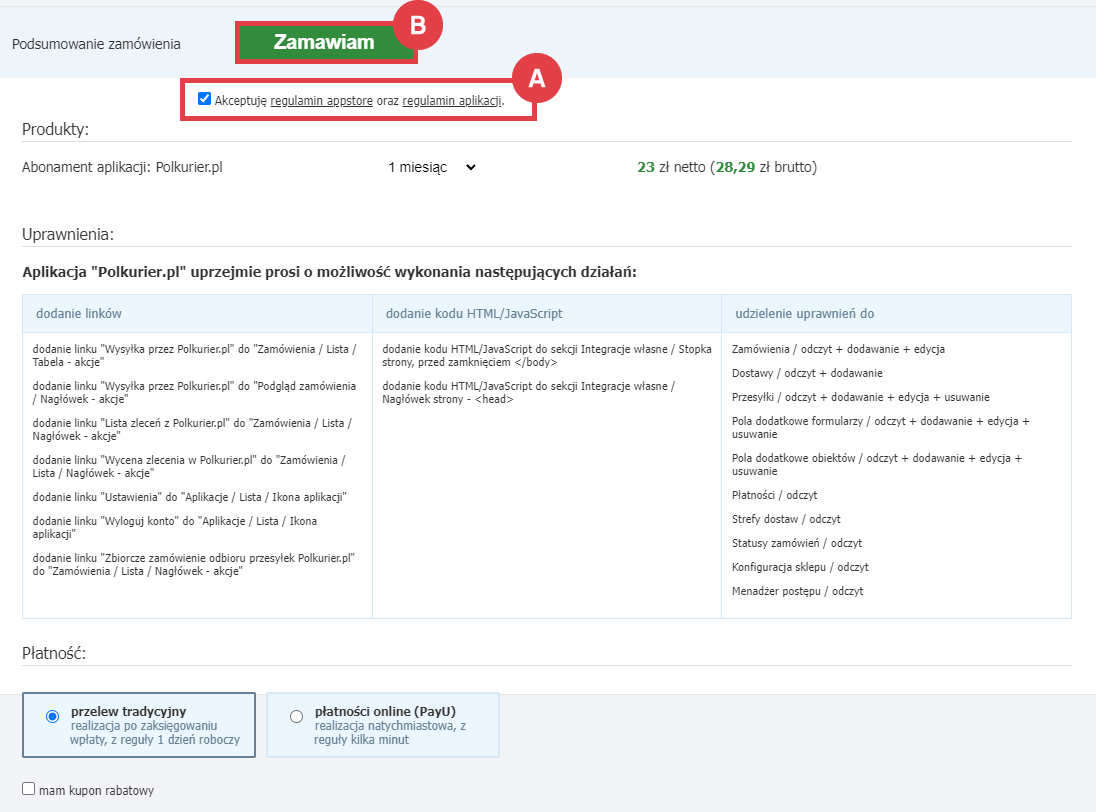Viewport: 1096px width, 812px height.
Task: Select the "płatności online (PayU)" payment option
Action: pos(296,716)
